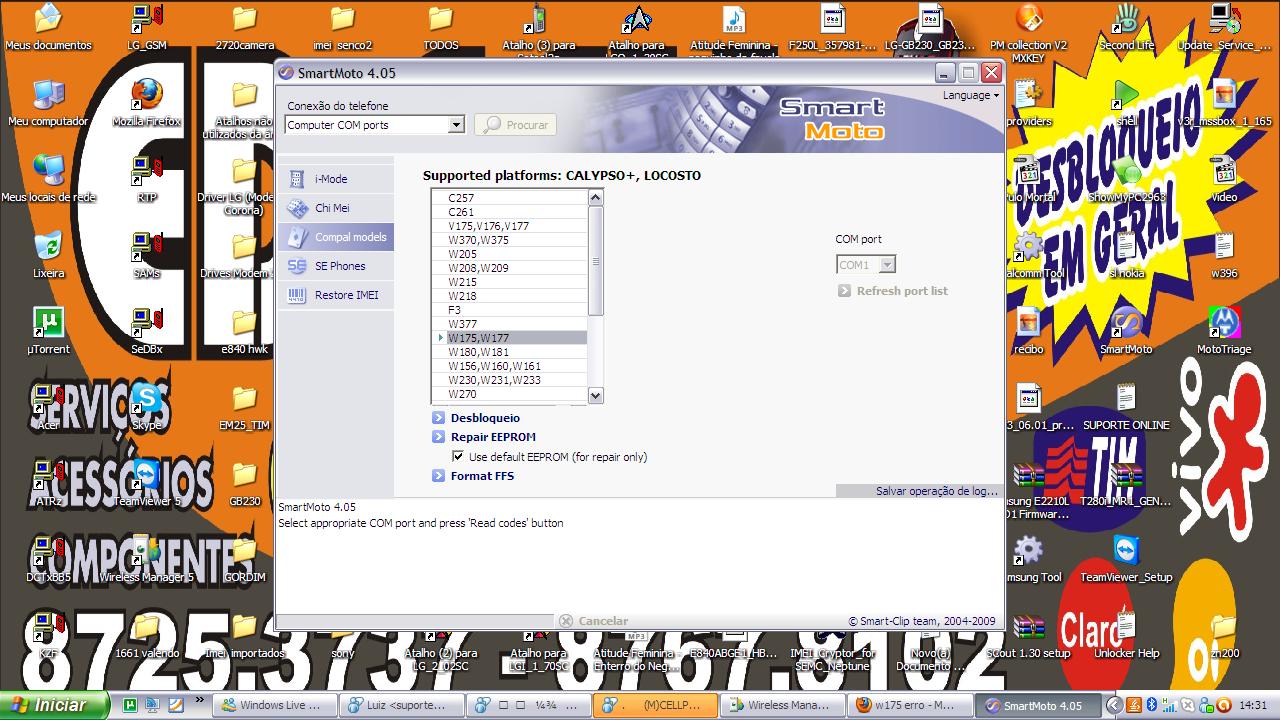Expand the Desbloqueio operation
The image size is (1280, 720).
point(476,418)
